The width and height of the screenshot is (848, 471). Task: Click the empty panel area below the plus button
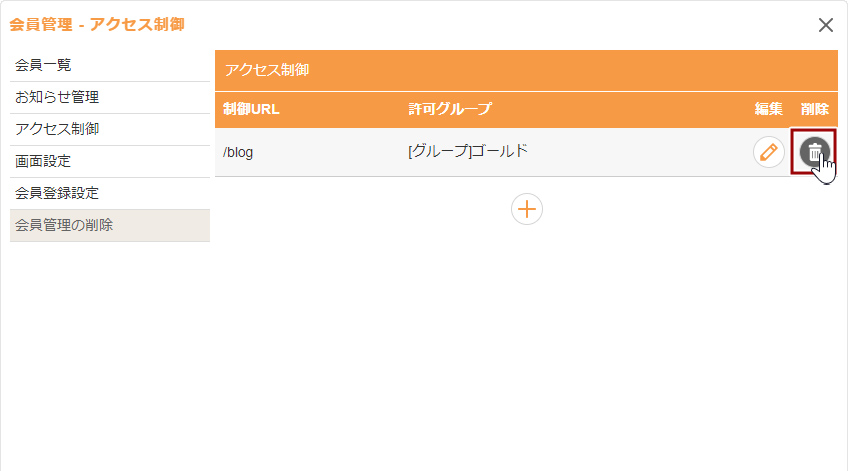526,346
